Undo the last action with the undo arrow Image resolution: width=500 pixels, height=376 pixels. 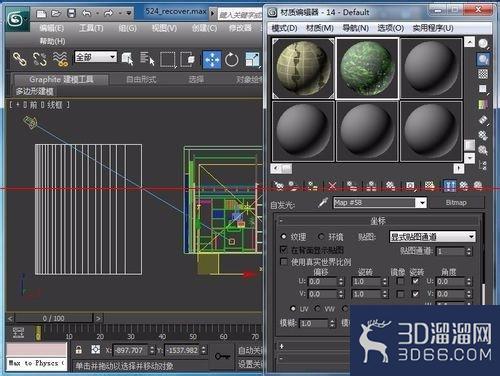pos(87,13)
